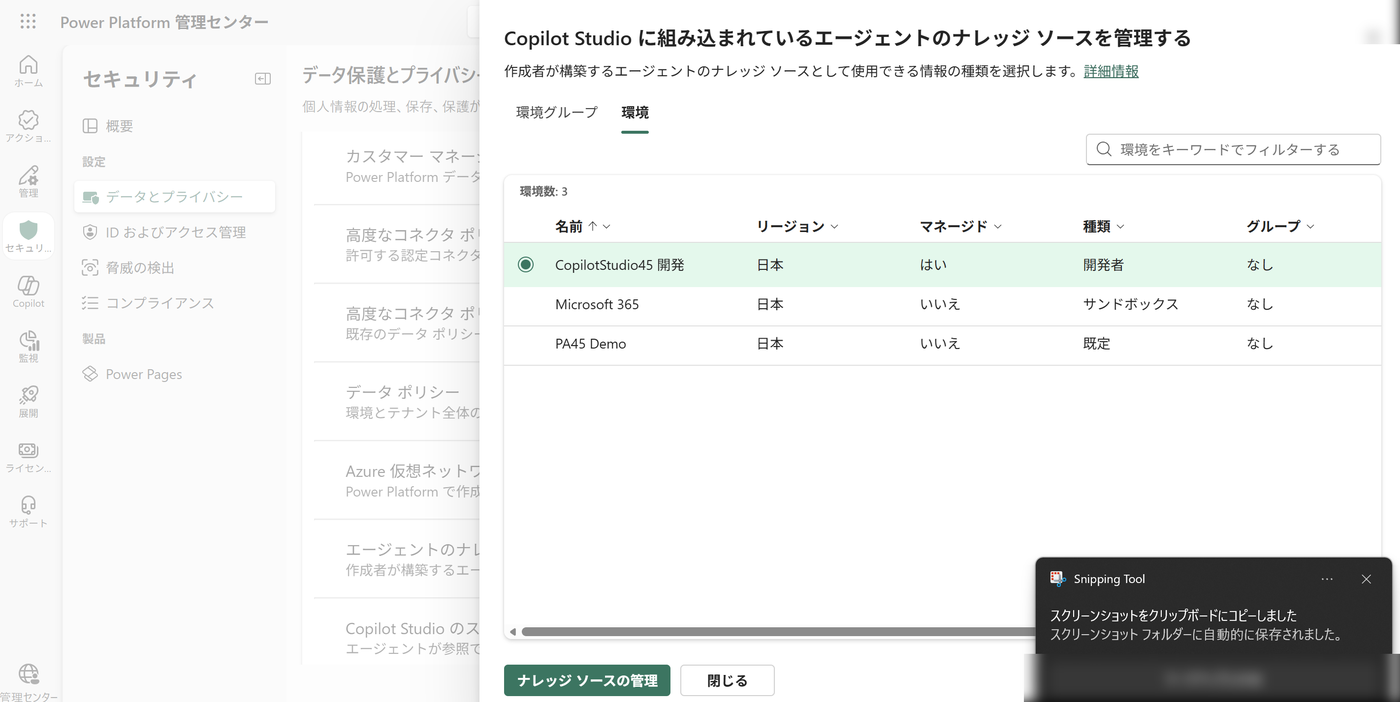
Task: Switch to the 環境グループ tab
Action: click(557, 112)
